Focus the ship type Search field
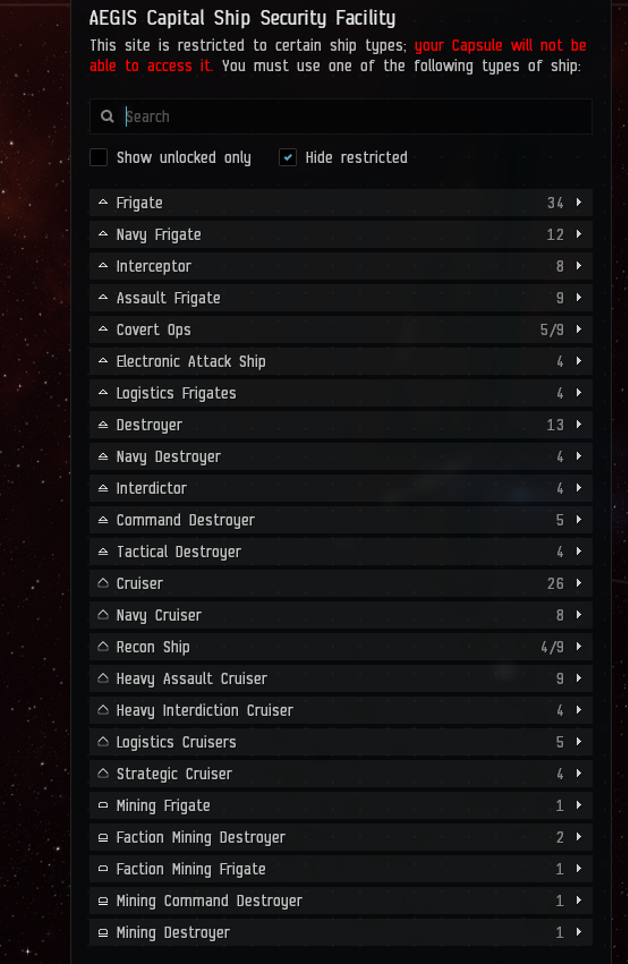The width and height of the screenshot is (628, 964). pyautogui.click(x=350, y=117)
